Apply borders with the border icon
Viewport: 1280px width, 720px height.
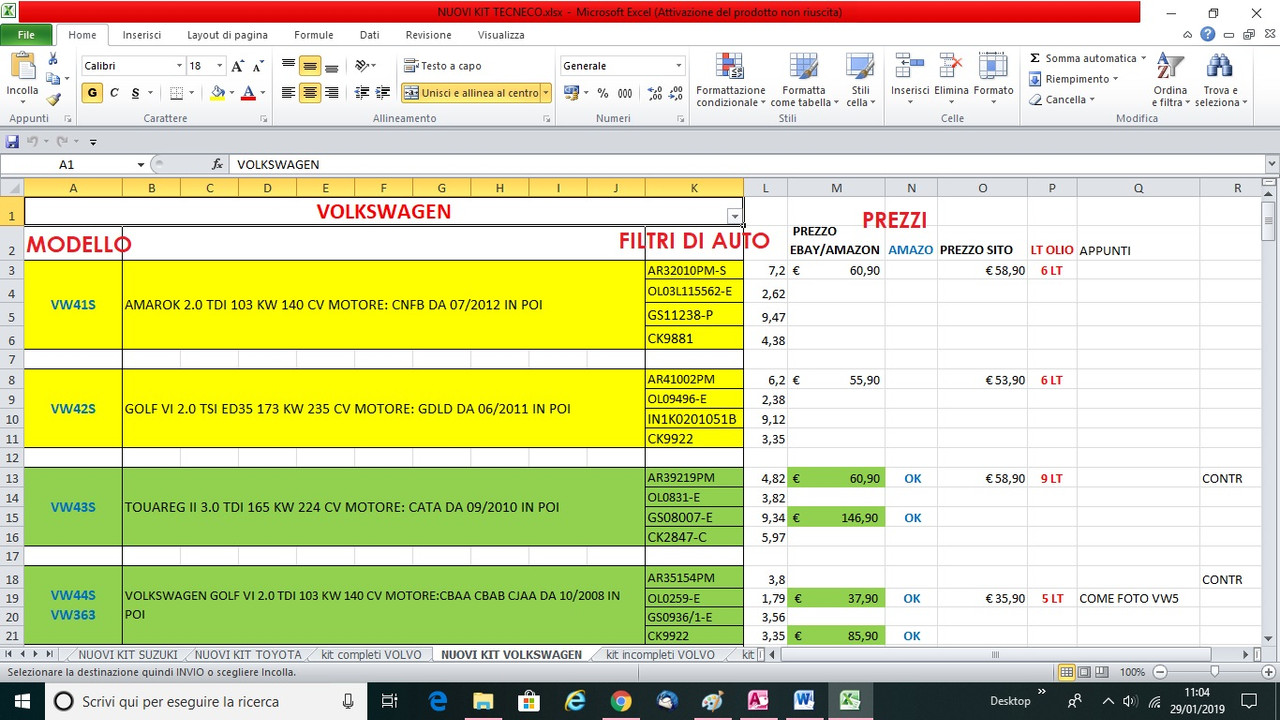(176, 93)
